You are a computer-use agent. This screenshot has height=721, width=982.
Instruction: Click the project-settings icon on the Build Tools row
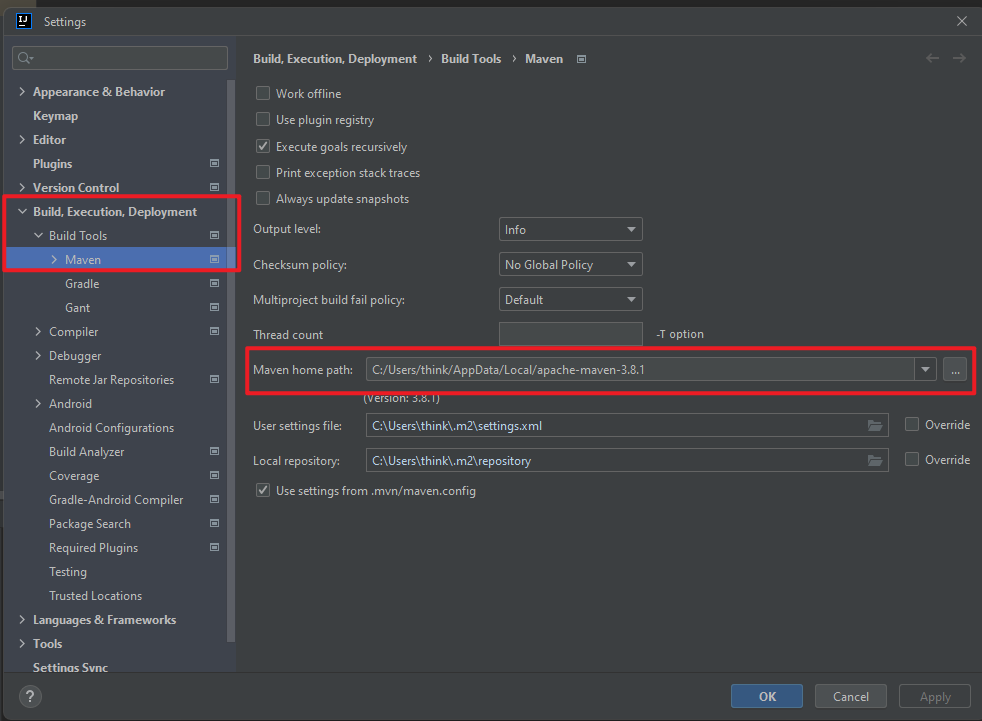coord(214,236)
